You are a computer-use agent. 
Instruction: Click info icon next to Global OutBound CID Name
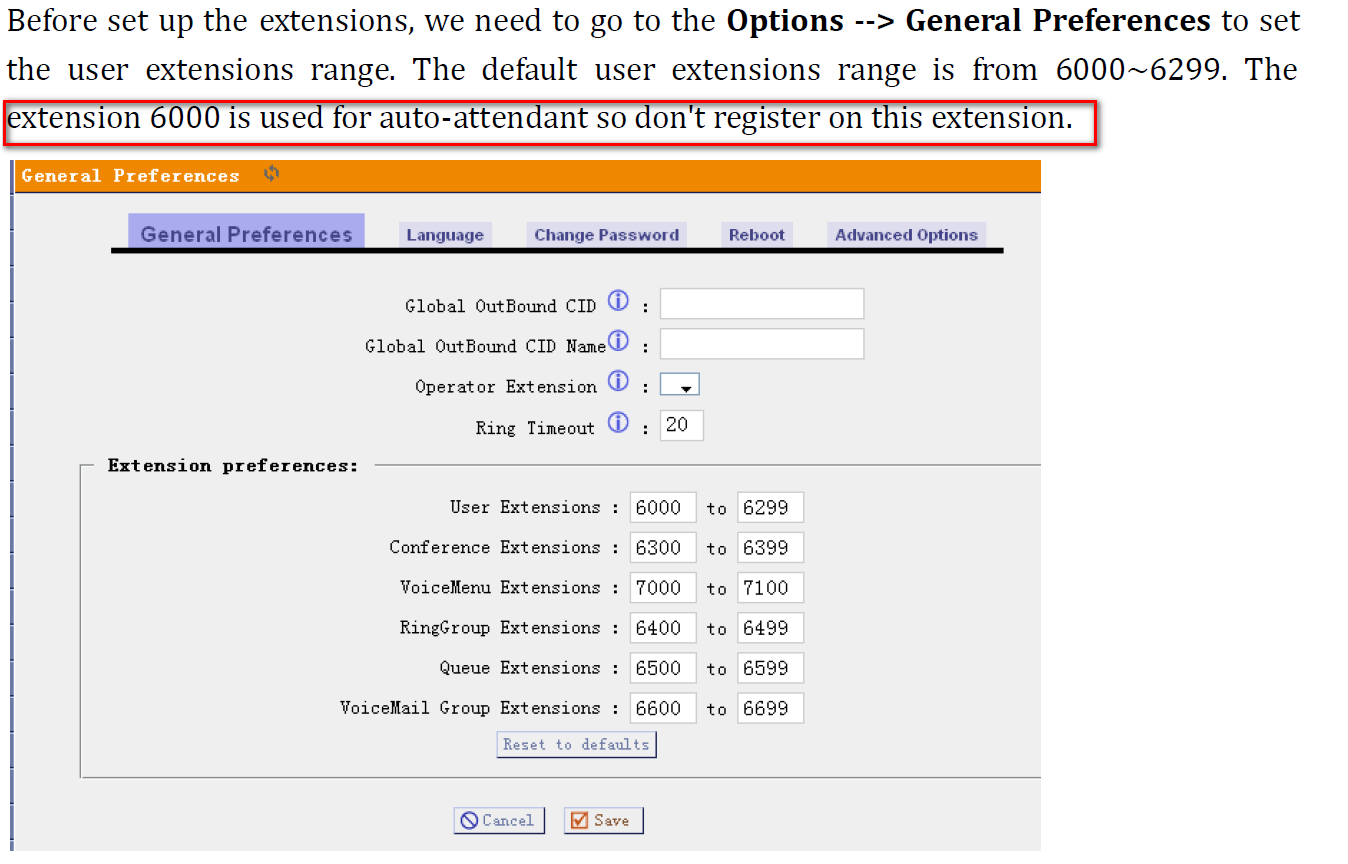point(619,341)
